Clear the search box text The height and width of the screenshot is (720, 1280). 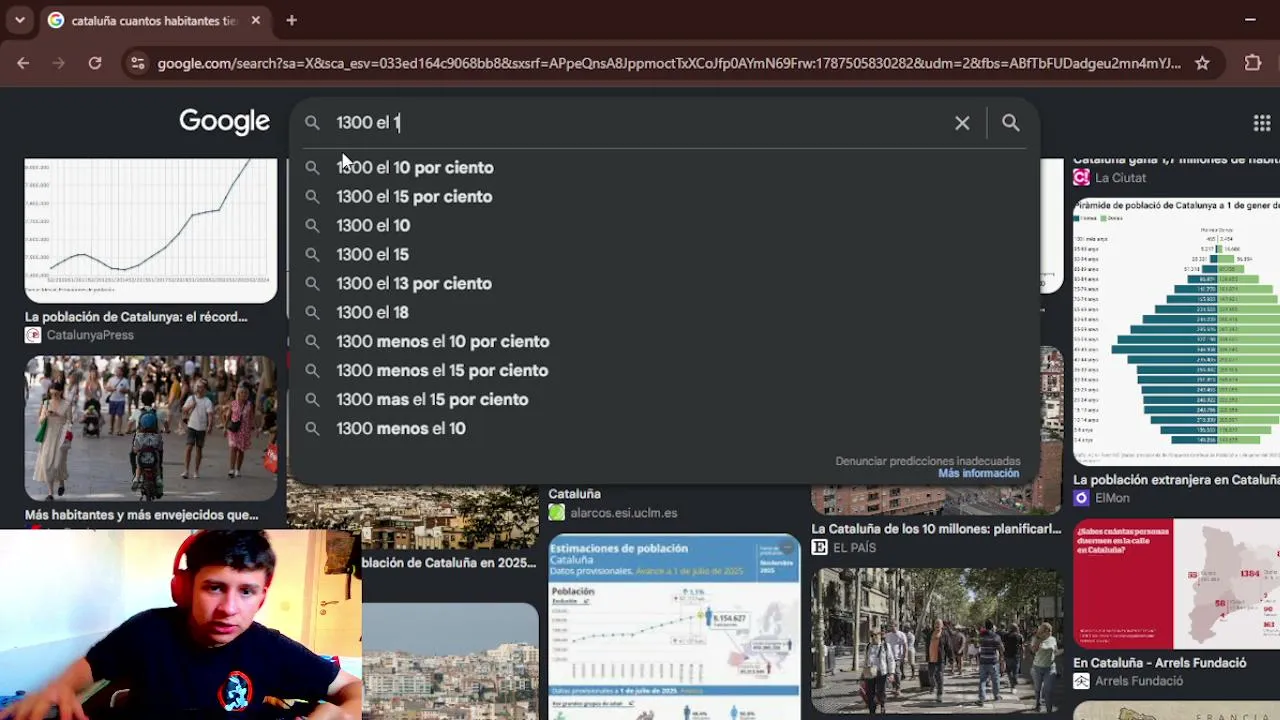click(x=962, y=123)
